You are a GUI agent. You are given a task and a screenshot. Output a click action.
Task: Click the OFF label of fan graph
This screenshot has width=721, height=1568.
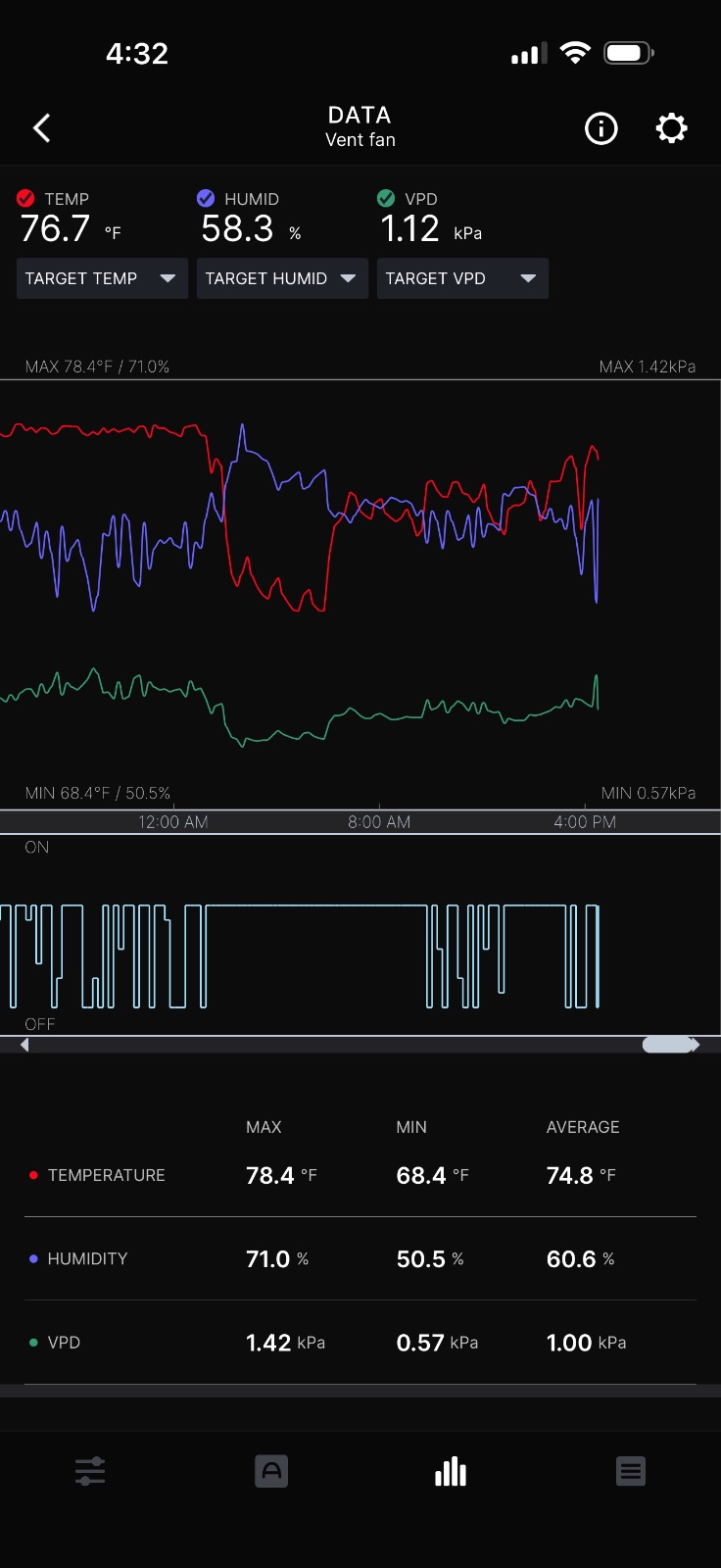[x=40, y=1024]
